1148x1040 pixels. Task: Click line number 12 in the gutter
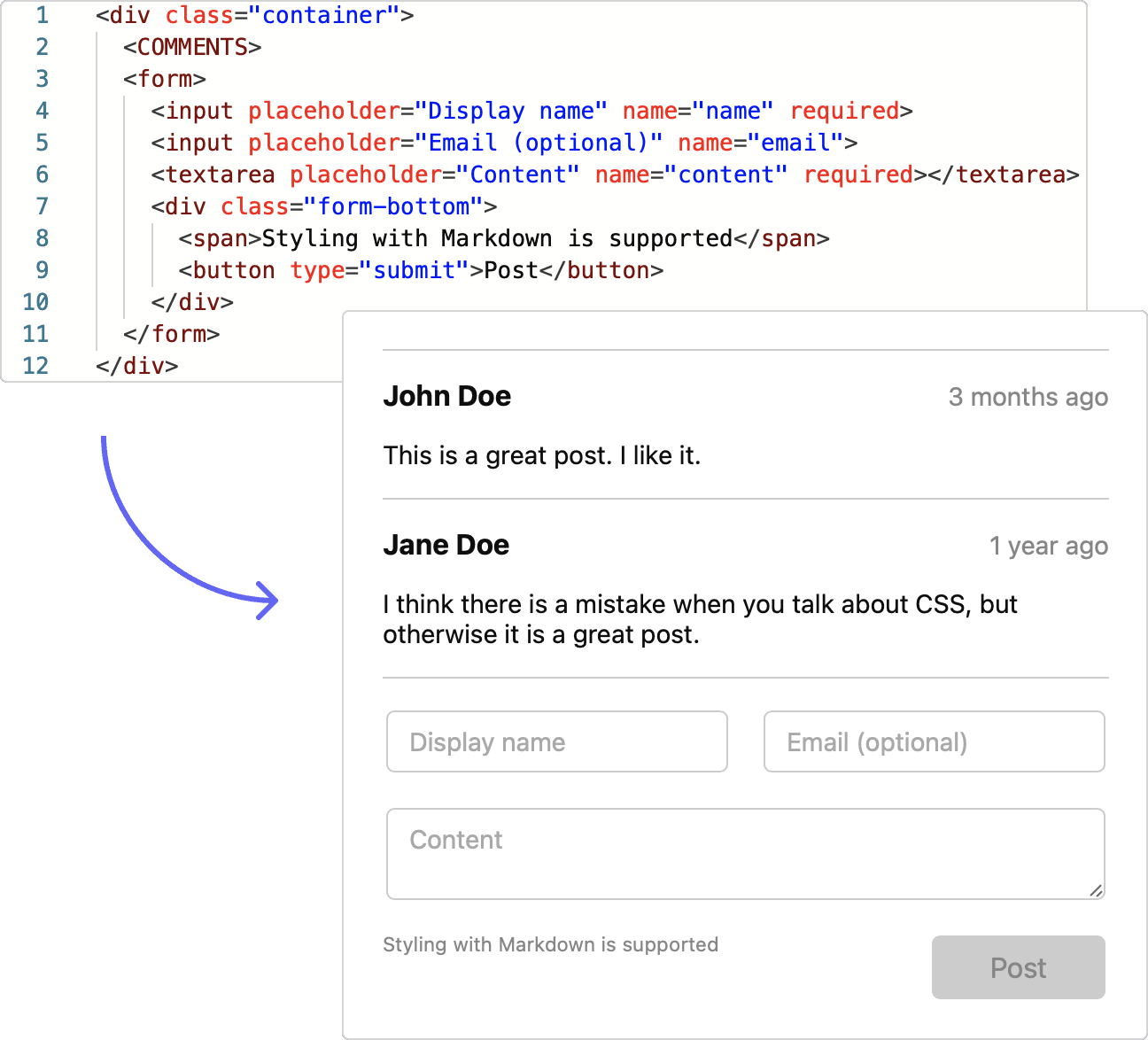35,366
